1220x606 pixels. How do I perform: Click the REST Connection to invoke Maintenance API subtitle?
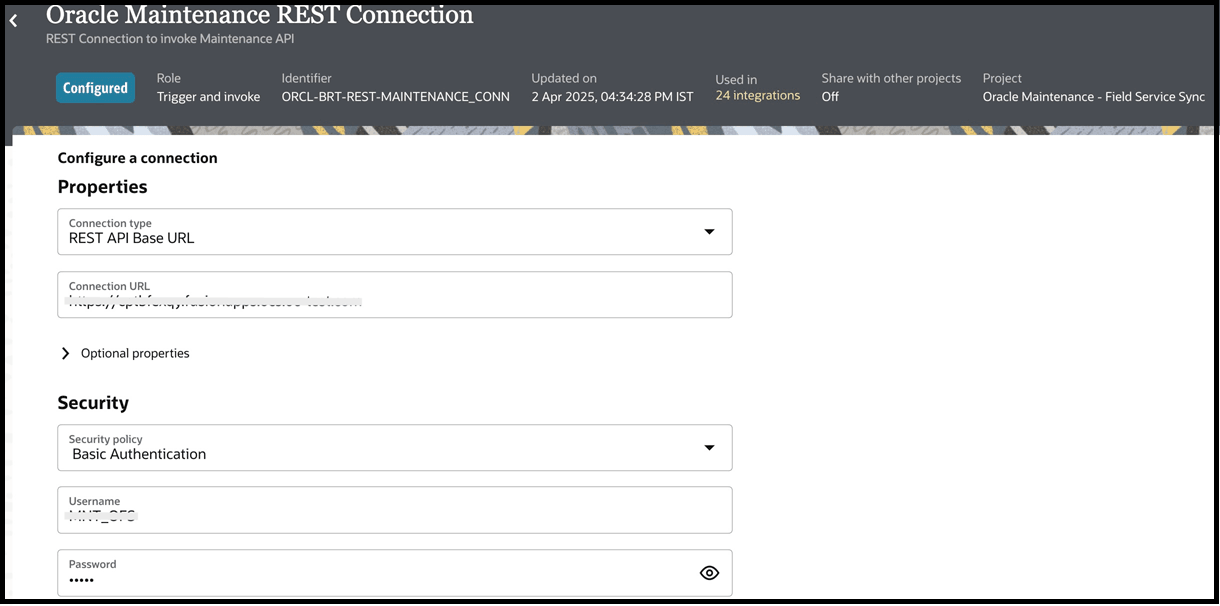170,39
